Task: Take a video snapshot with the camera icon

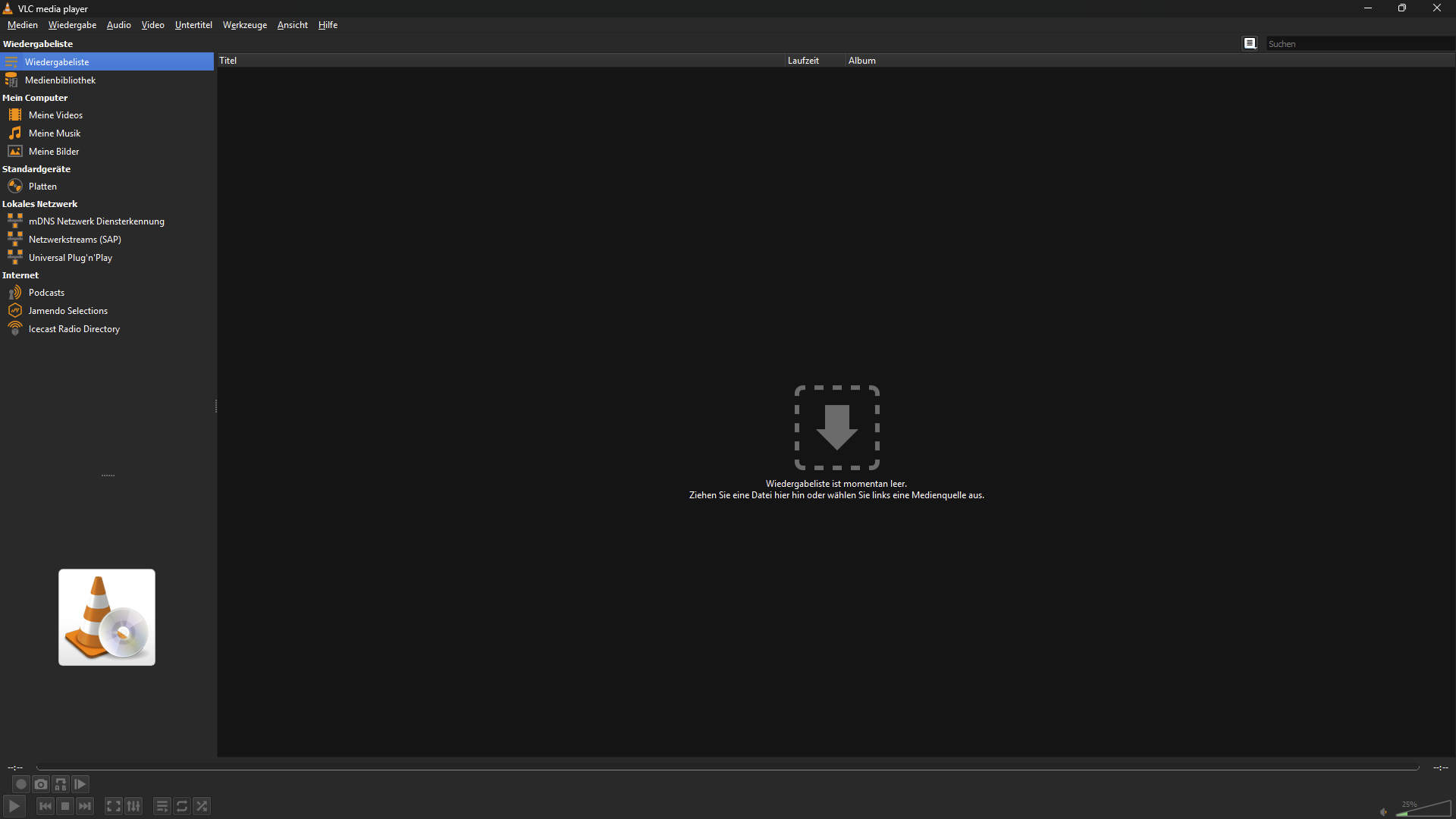Action: pyautogui.click(x=41, y=784)
